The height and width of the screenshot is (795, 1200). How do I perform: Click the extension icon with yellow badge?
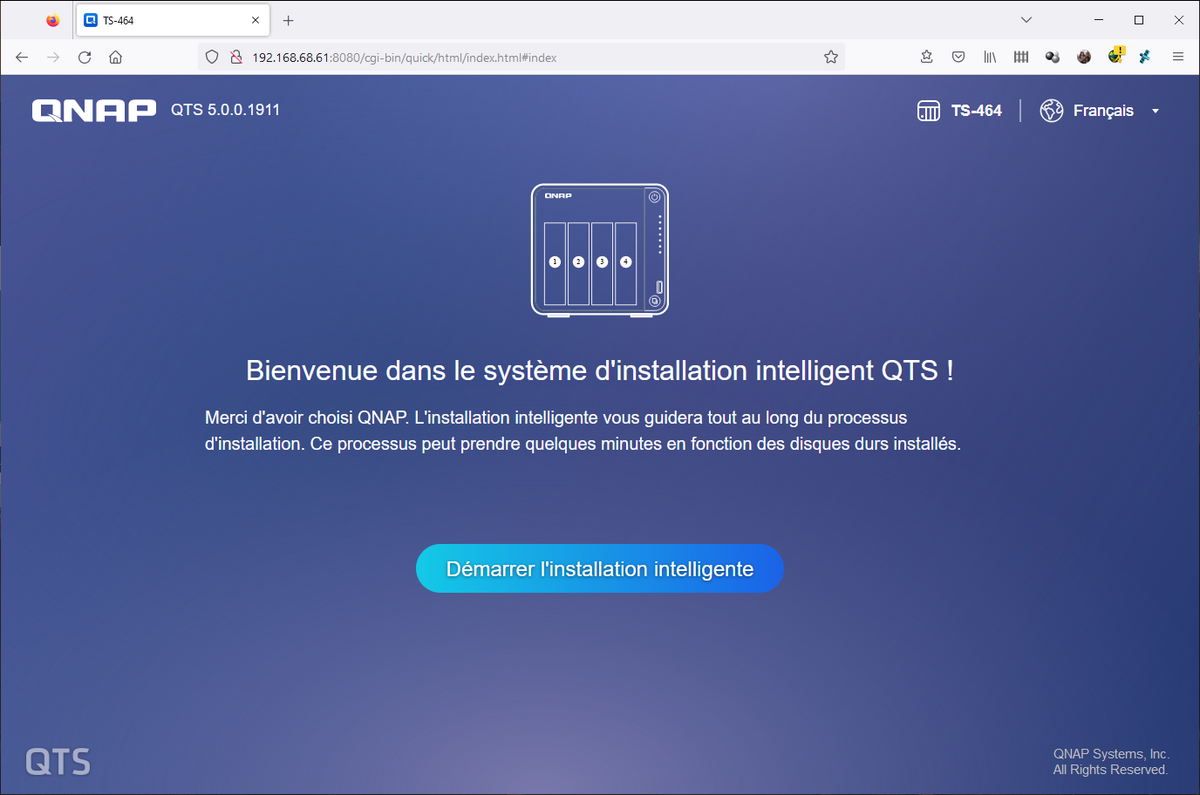(x=1116, y=56)
